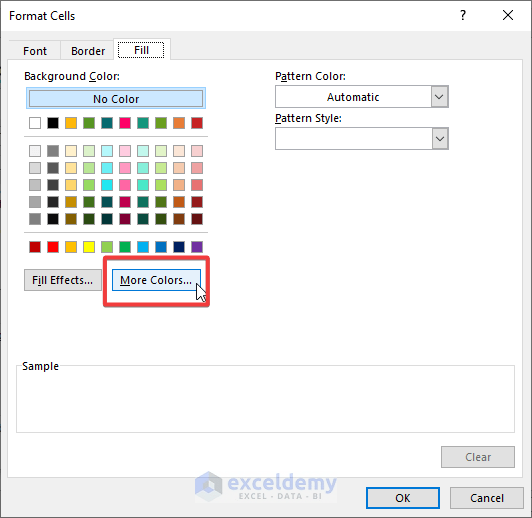The height and width of the screenshot is (518, 532).
Task: Choose the lightest pink tint swatch
Action: coord(125,151)
